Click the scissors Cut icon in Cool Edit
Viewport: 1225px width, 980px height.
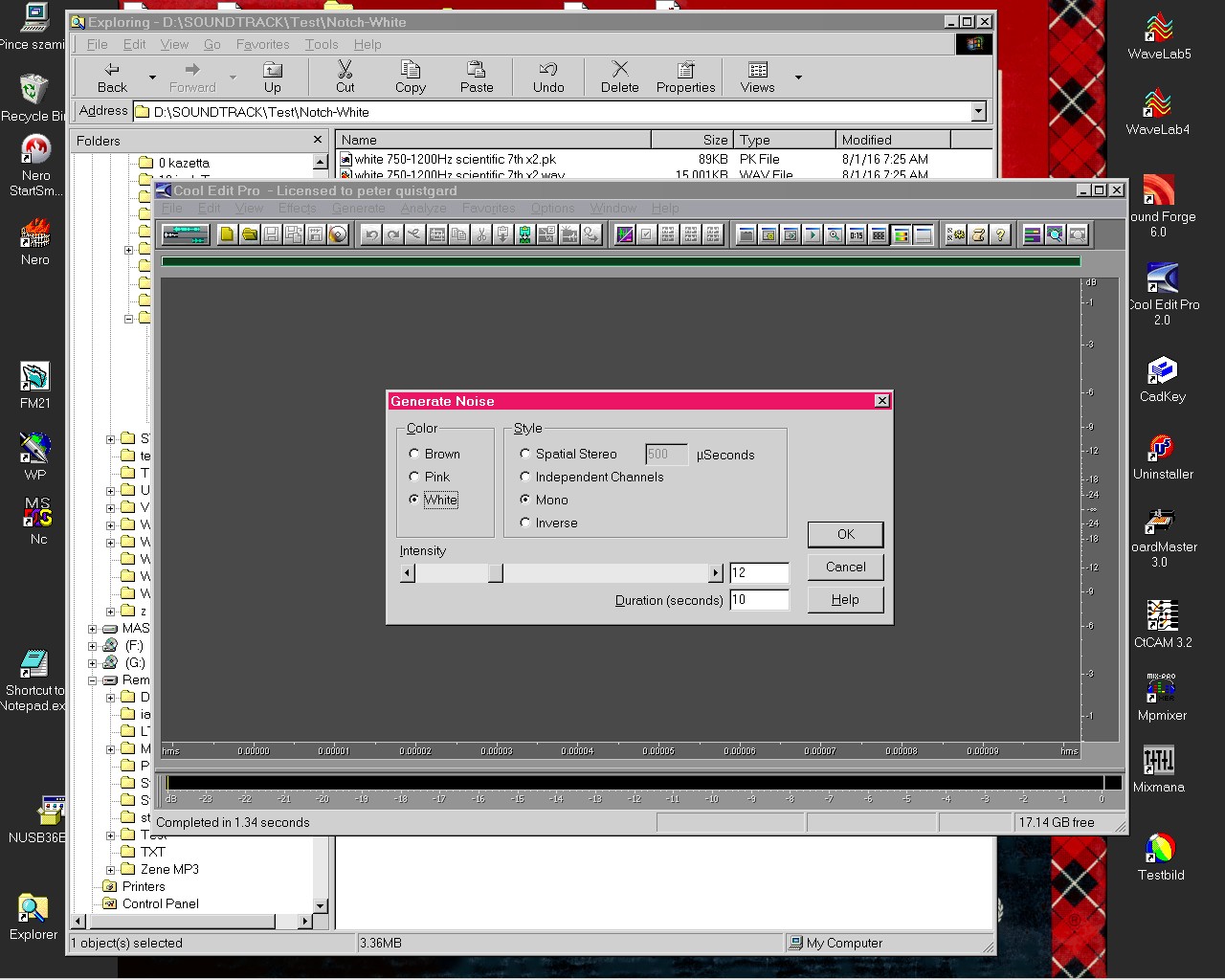coord(480,234)
